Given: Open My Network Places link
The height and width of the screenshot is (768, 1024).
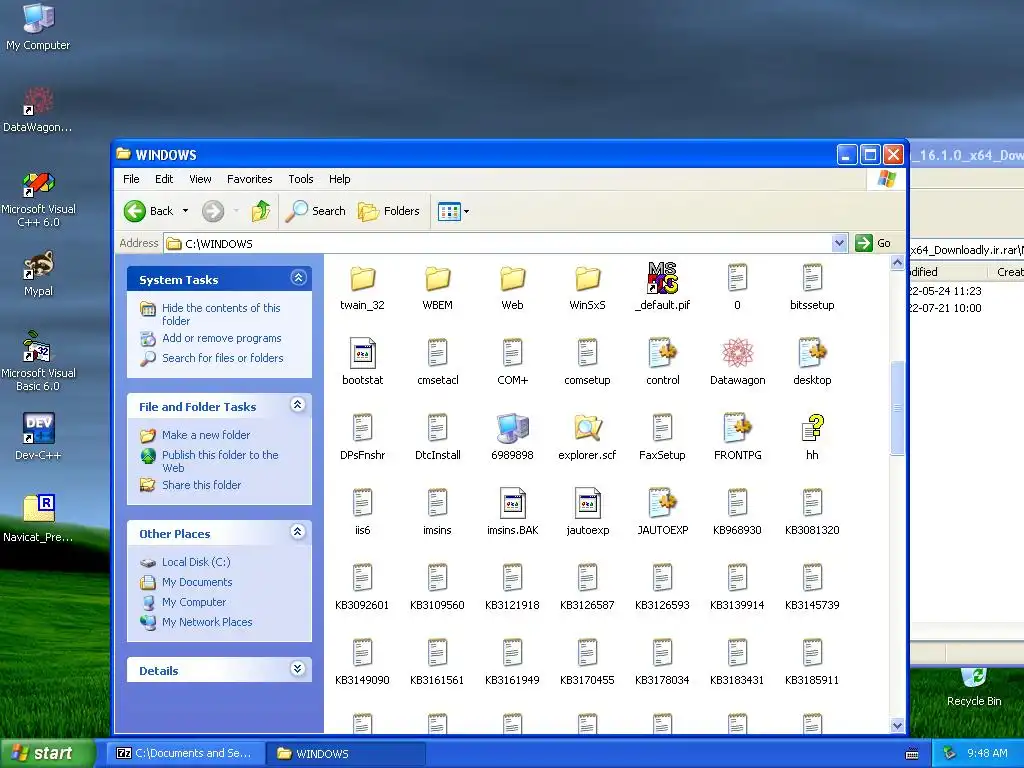Looking at the screenshot, I should tap(207, 622).
